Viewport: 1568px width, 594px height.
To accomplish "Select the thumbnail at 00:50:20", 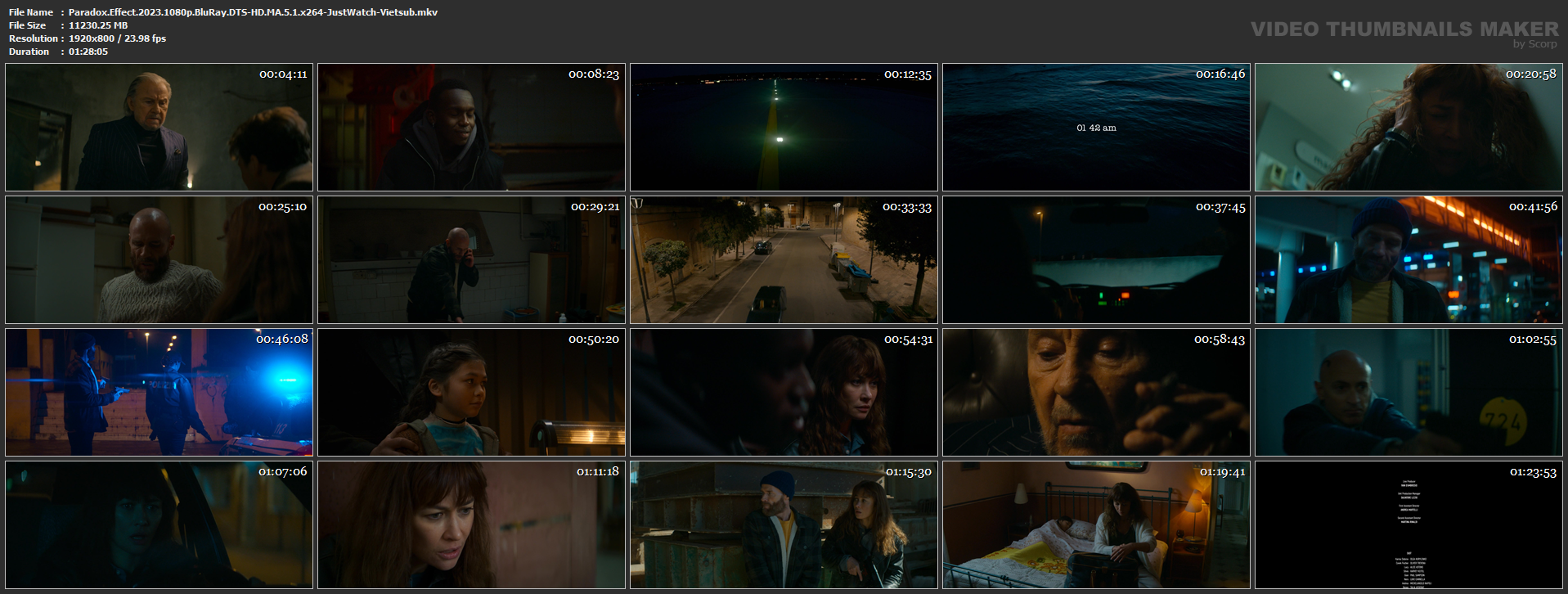I will click(x=471, y=392).
